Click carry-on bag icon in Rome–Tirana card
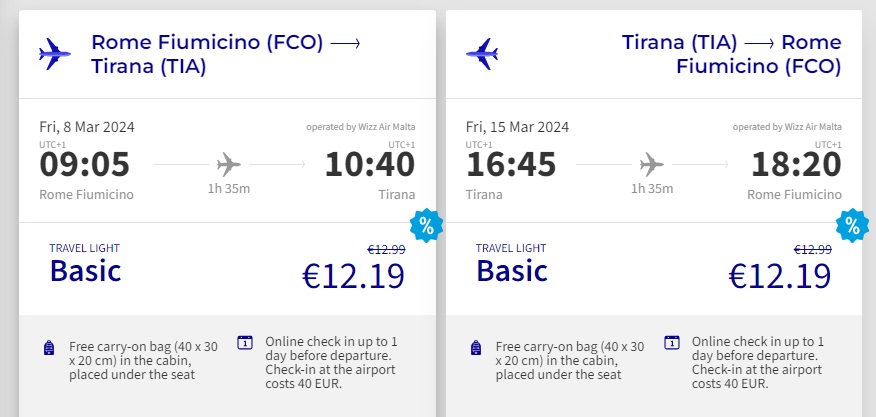The height and width of the screenshot is (417, 876). pyautogui.click(x=49, y=348)
